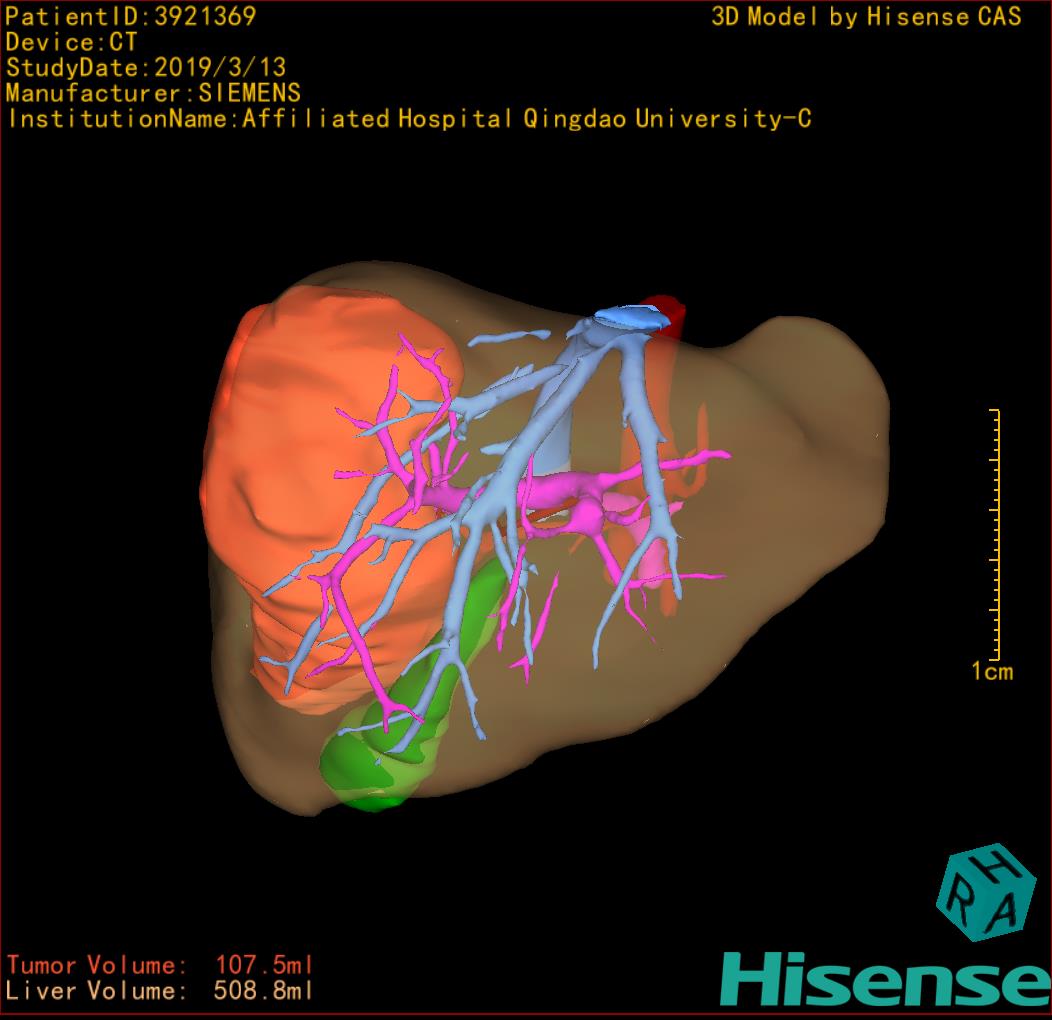This screenshot has width=1052, height=1020.
Task: Click the Liver Volume 508.8ml value
Action: 263,991
